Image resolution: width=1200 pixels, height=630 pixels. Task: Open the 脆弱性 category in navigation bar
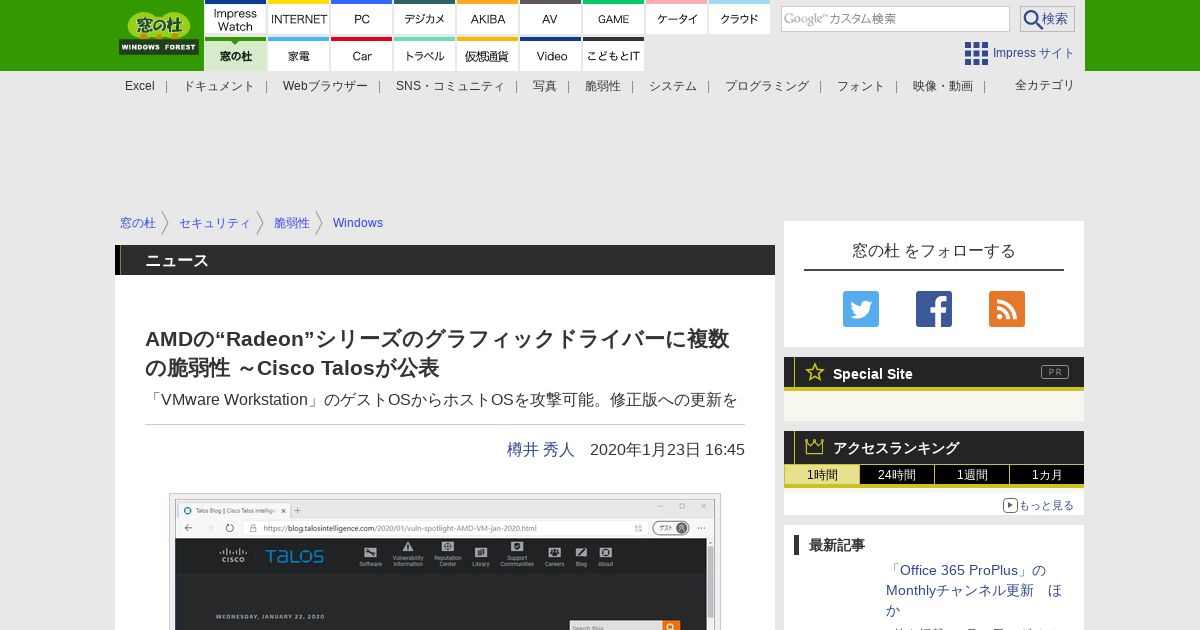coord(603,86)
